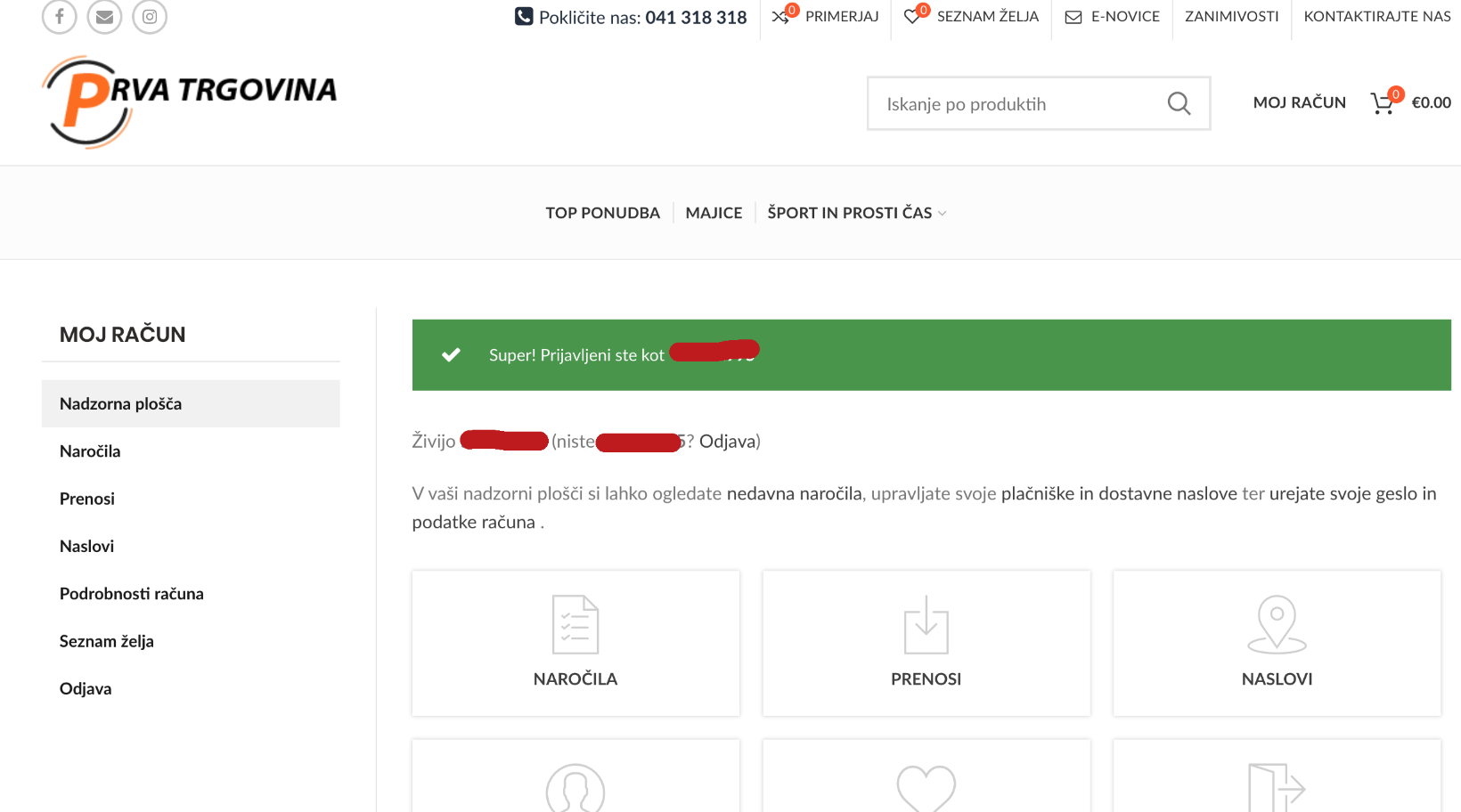This screenshot has width=1461, height=812.
Task: Click the Moj račun header link
Action: 1300,102
